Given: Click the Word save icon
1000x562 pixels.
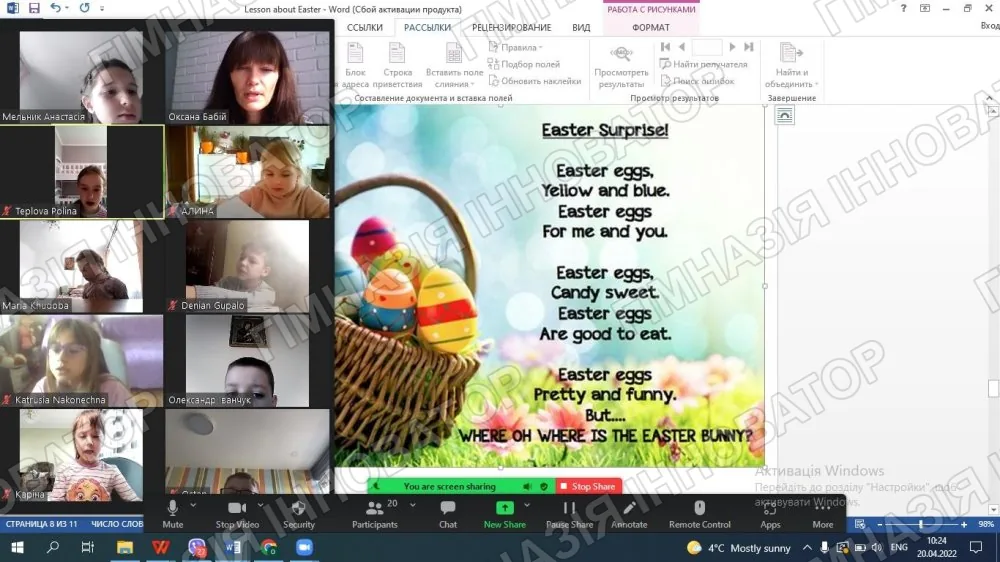Looking at the screenshot, I should click(34, 8).
